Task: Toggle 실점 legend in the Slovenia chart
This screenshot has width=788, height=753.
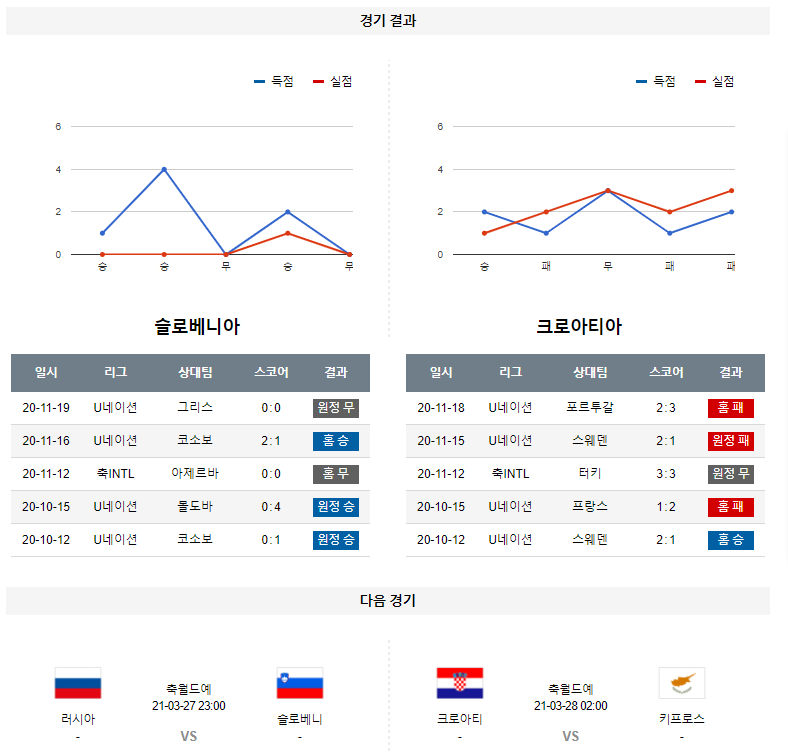Action: coord(333,82)
